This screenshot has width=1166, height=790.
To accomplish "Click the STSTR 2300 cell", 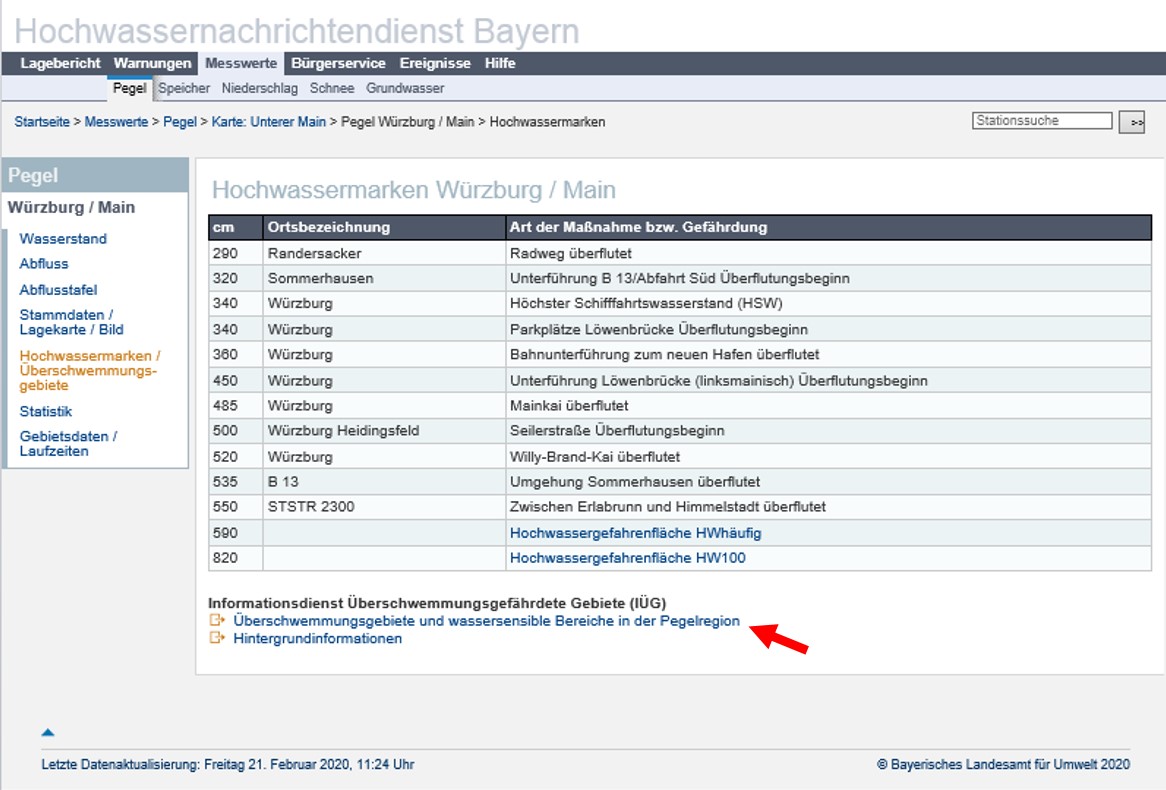I will pyautogui.click(x=384, y=507).
